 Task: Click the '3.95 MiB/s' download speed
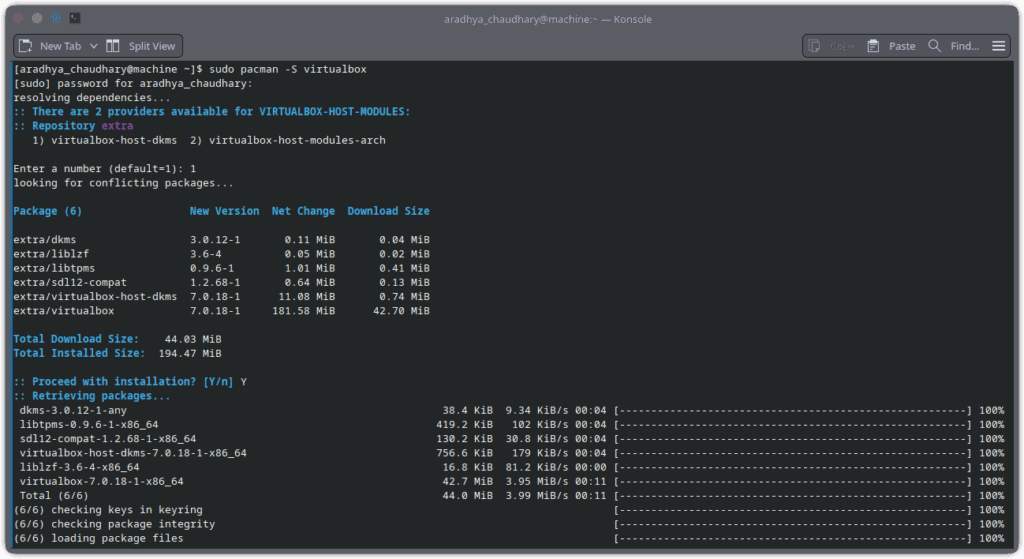coord(536,482)
